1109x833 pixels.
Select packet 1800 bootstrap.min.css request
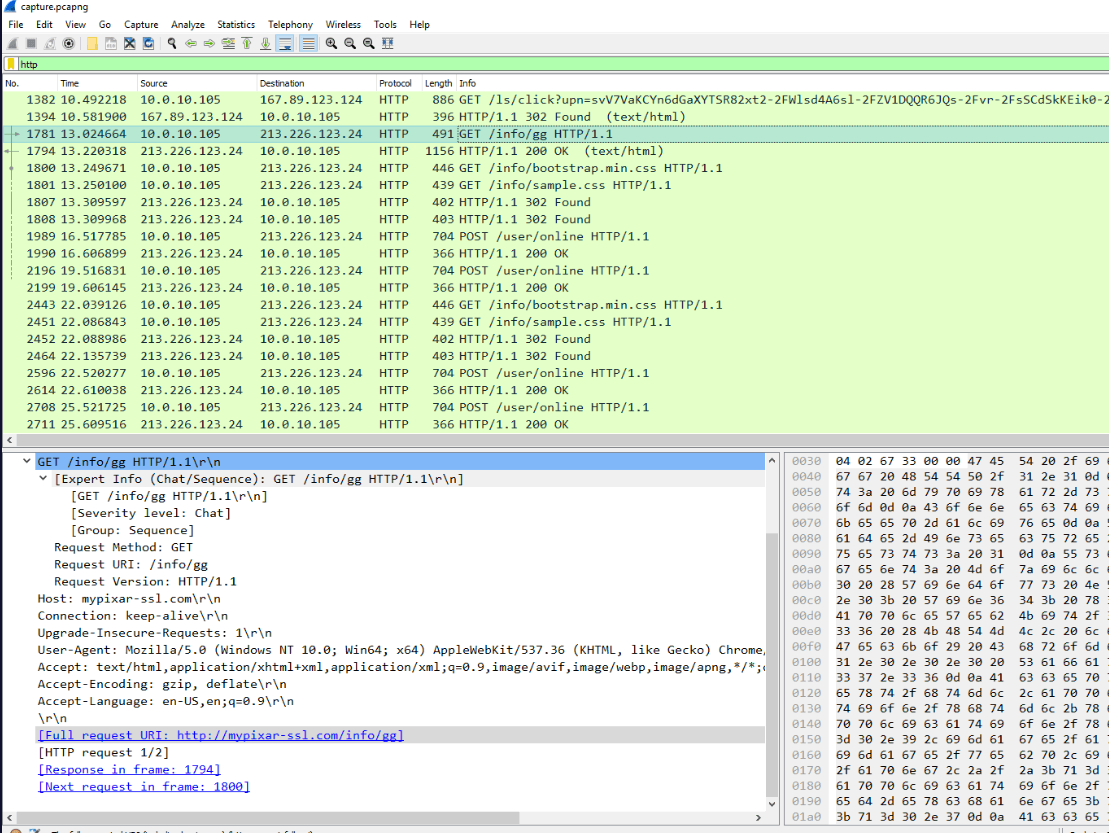pyautogui.click(x=555, y=168)
